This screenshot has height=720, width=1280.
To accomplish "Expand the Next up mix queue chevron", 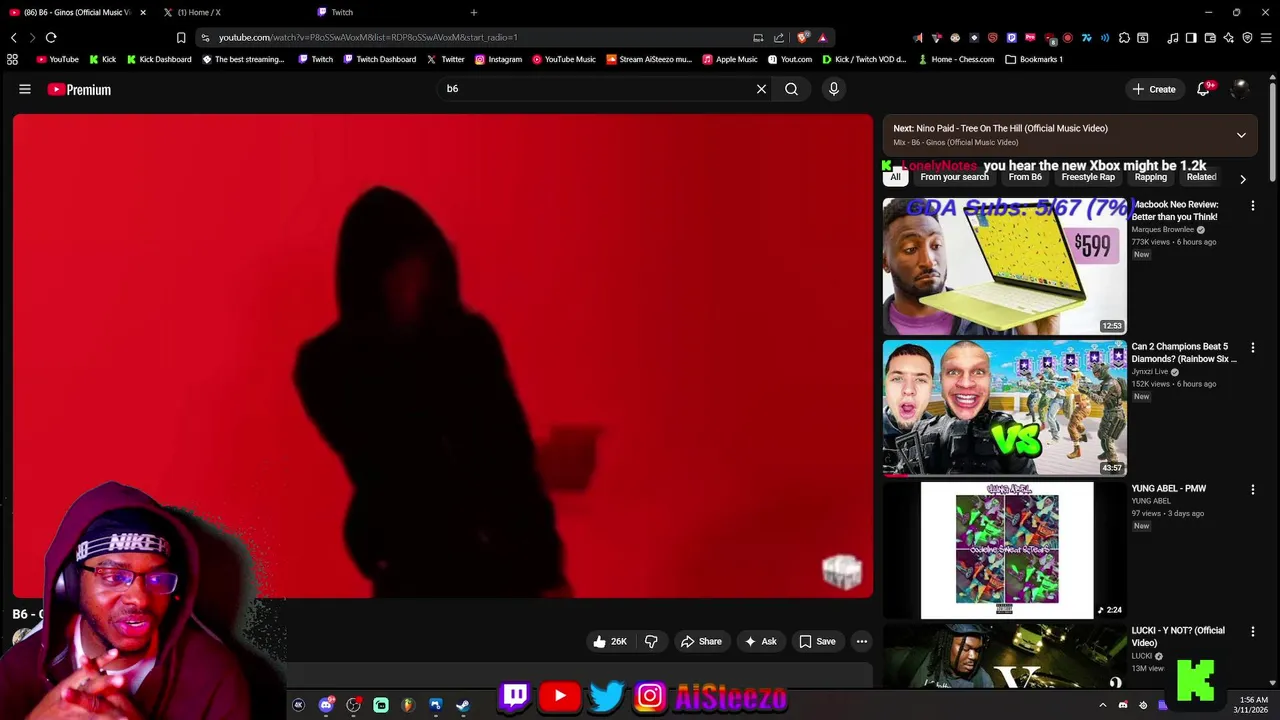I will 1241,135.
